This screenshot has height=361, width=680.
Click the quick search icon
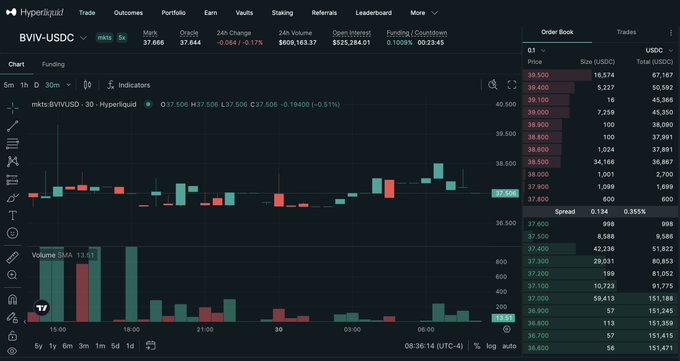(x=492, y=85)
